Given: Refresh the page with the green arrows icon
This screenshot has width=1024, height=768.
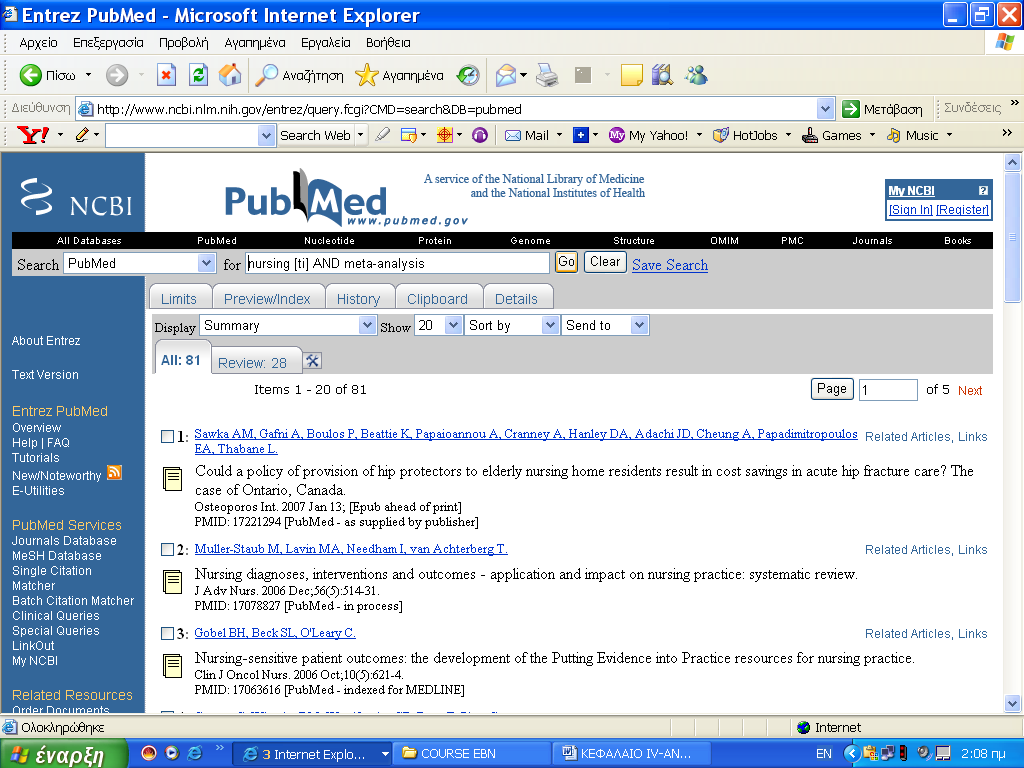Looking at the screenshot, I should (x=199, y=75).
